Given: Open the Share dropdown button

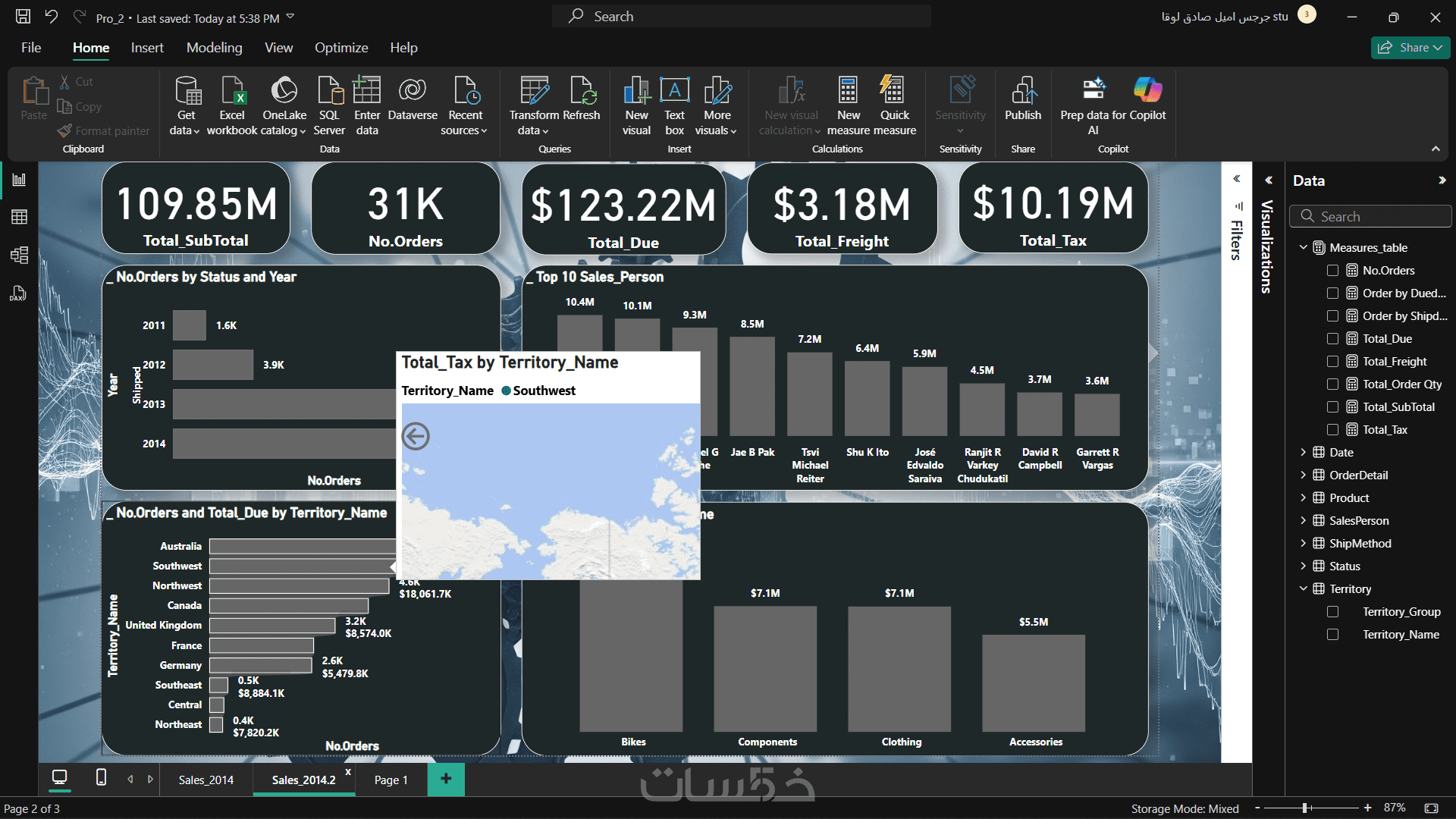Looking at the screenshot, I should point(1410,47).
